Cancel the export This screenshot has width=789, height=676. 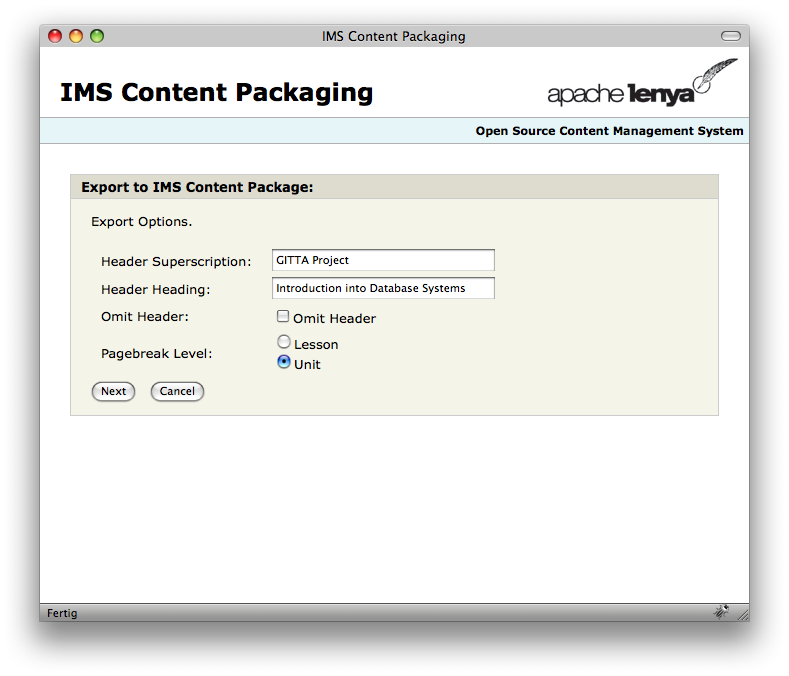pos(177,391)
